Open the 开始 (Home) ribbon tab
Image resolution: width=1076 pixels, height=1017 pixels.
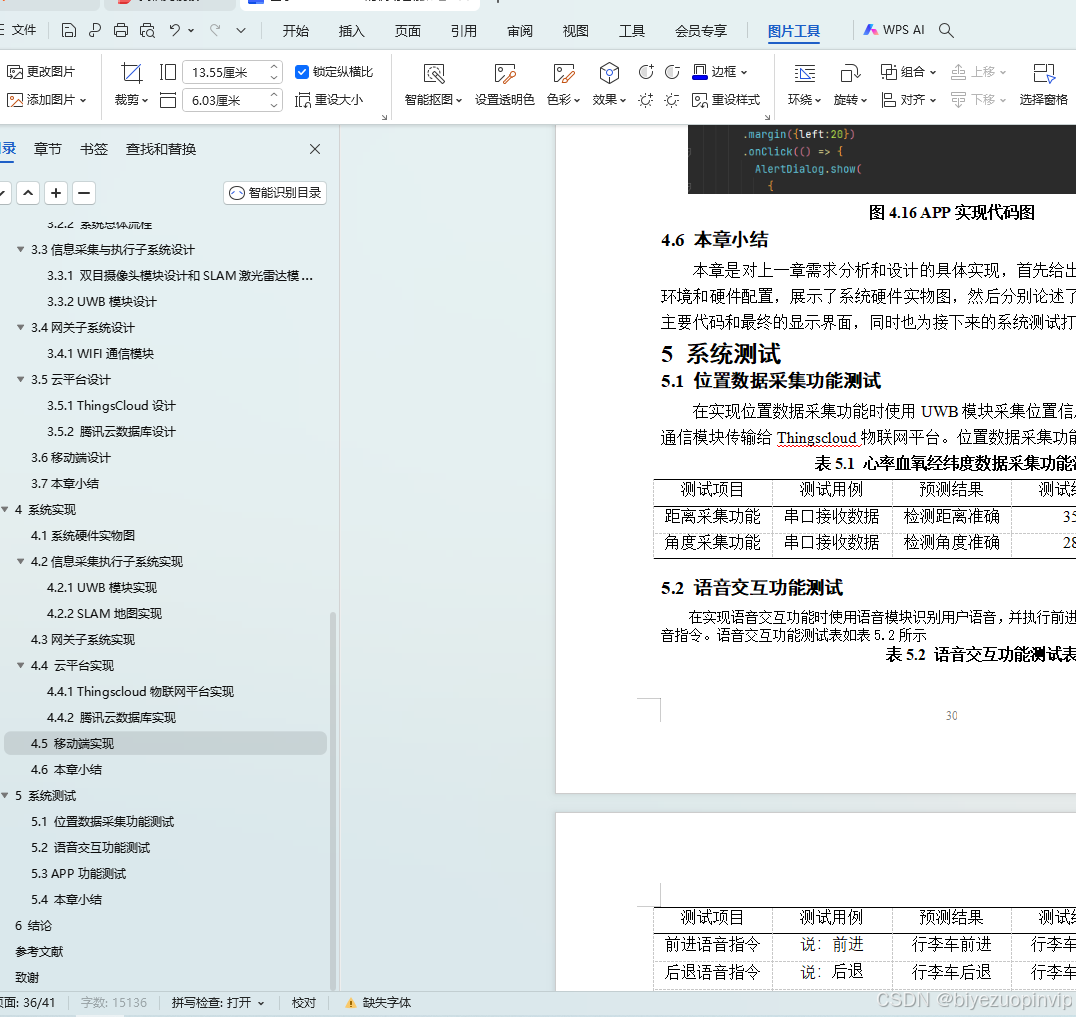[x=296, y=31]
